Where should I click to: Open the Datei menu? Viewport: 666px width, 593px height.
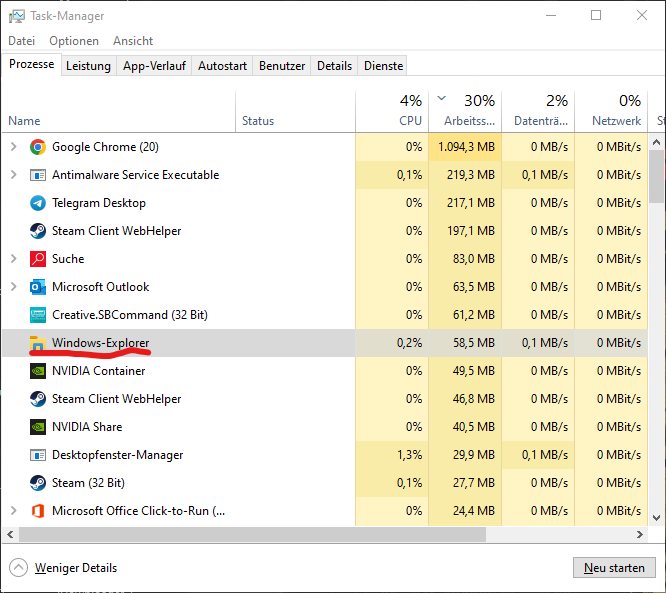point(22,41)
